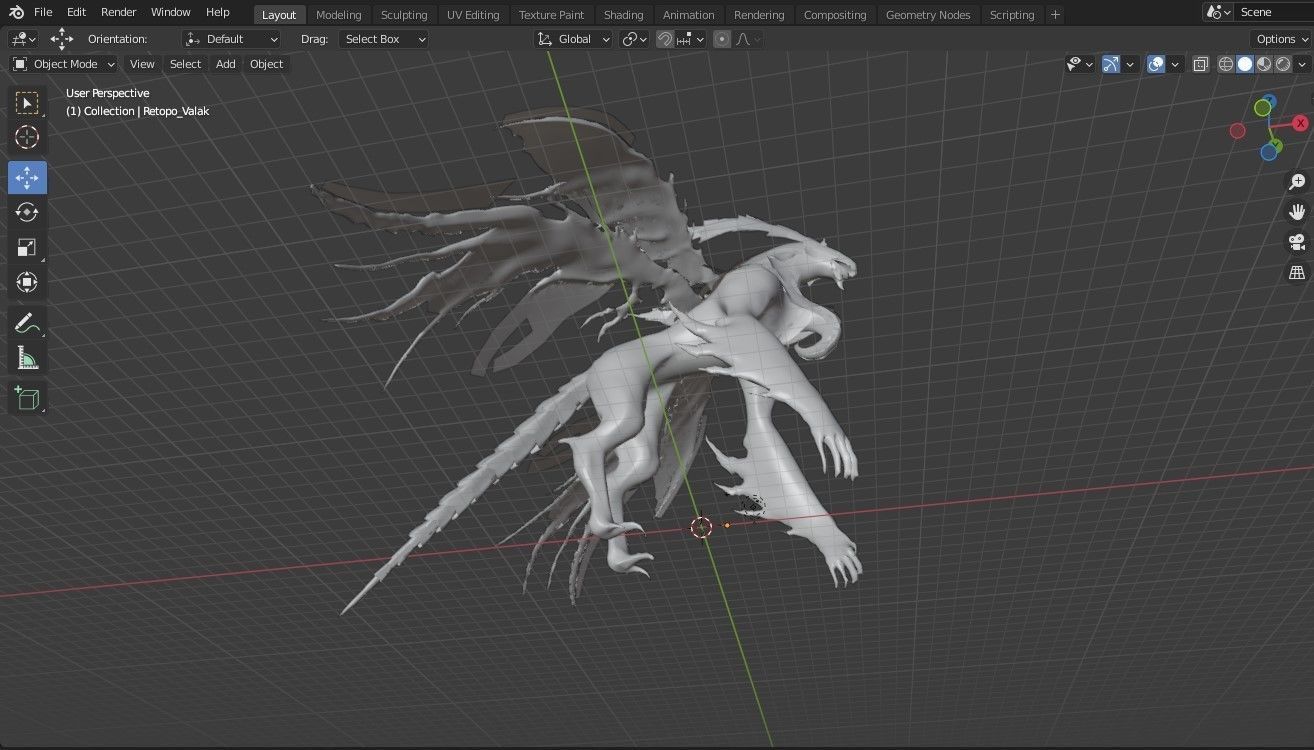Expand the viewport shading options arrow
The image size is (1314, 750).
pos(1302,64)
